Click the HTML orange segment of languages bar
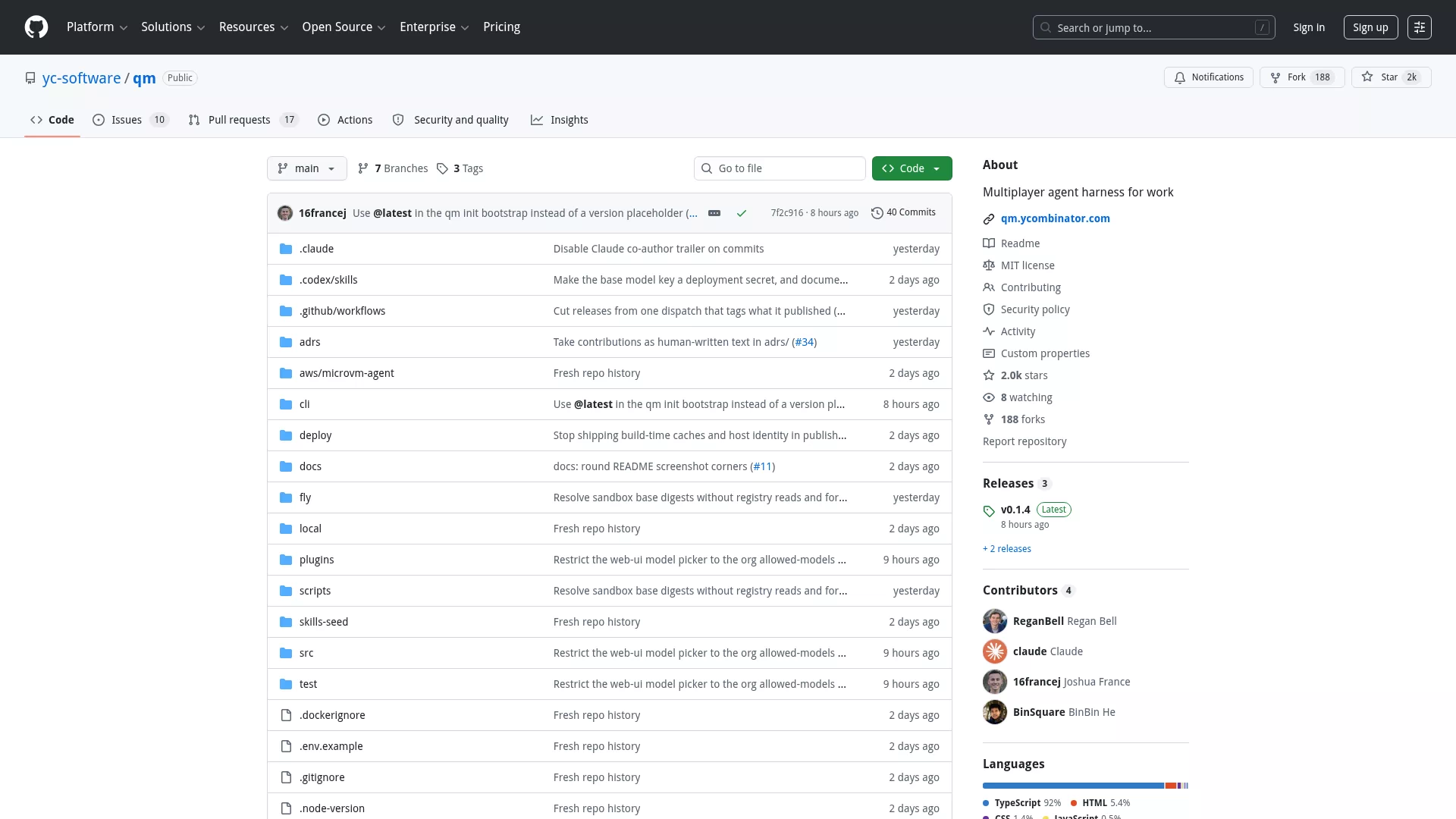Image resolution: width=1456 pixels, height=819 pixels. point(1171,786)
